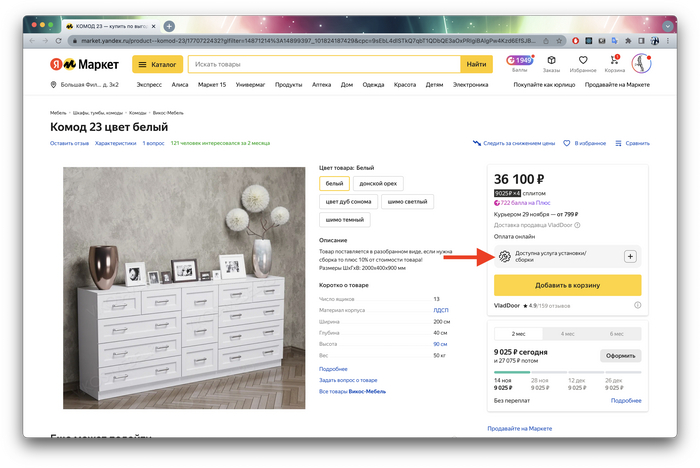Open the Каталог menu button
The height and width of the screenshot is (468, 700).
pyautogui.click(x=157, y=64)
